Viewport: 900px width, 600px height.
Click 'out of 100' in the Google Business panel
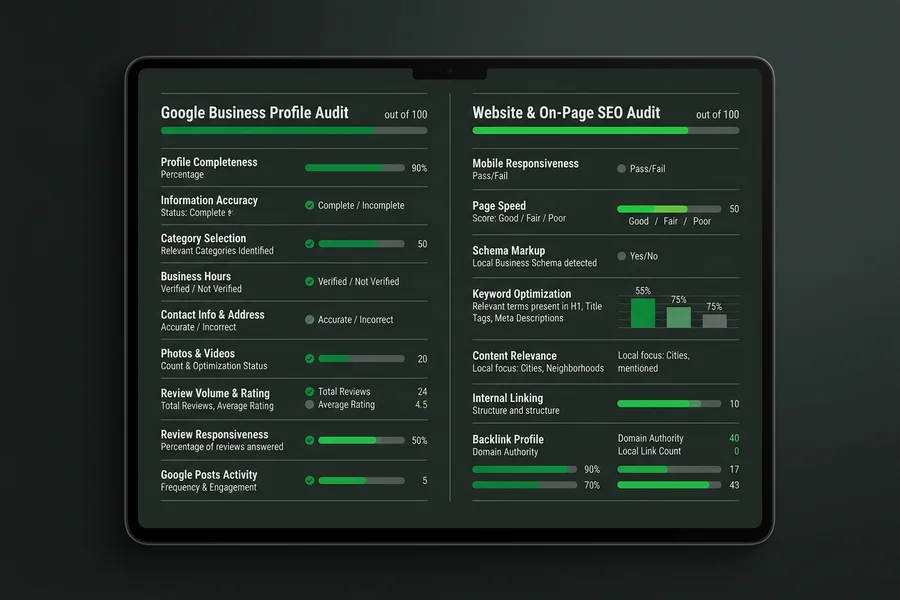point(406,114)
